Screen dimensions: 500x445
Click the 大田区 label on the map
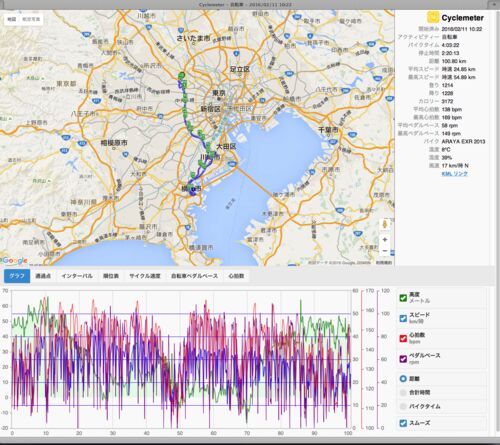point(226,146)
